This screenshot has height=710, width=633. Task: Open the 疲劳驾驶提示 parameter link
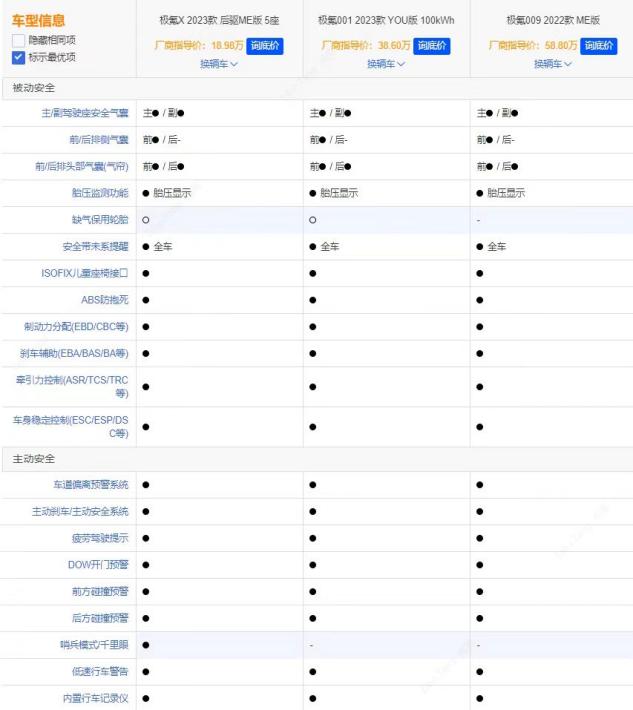click(100, 538)
